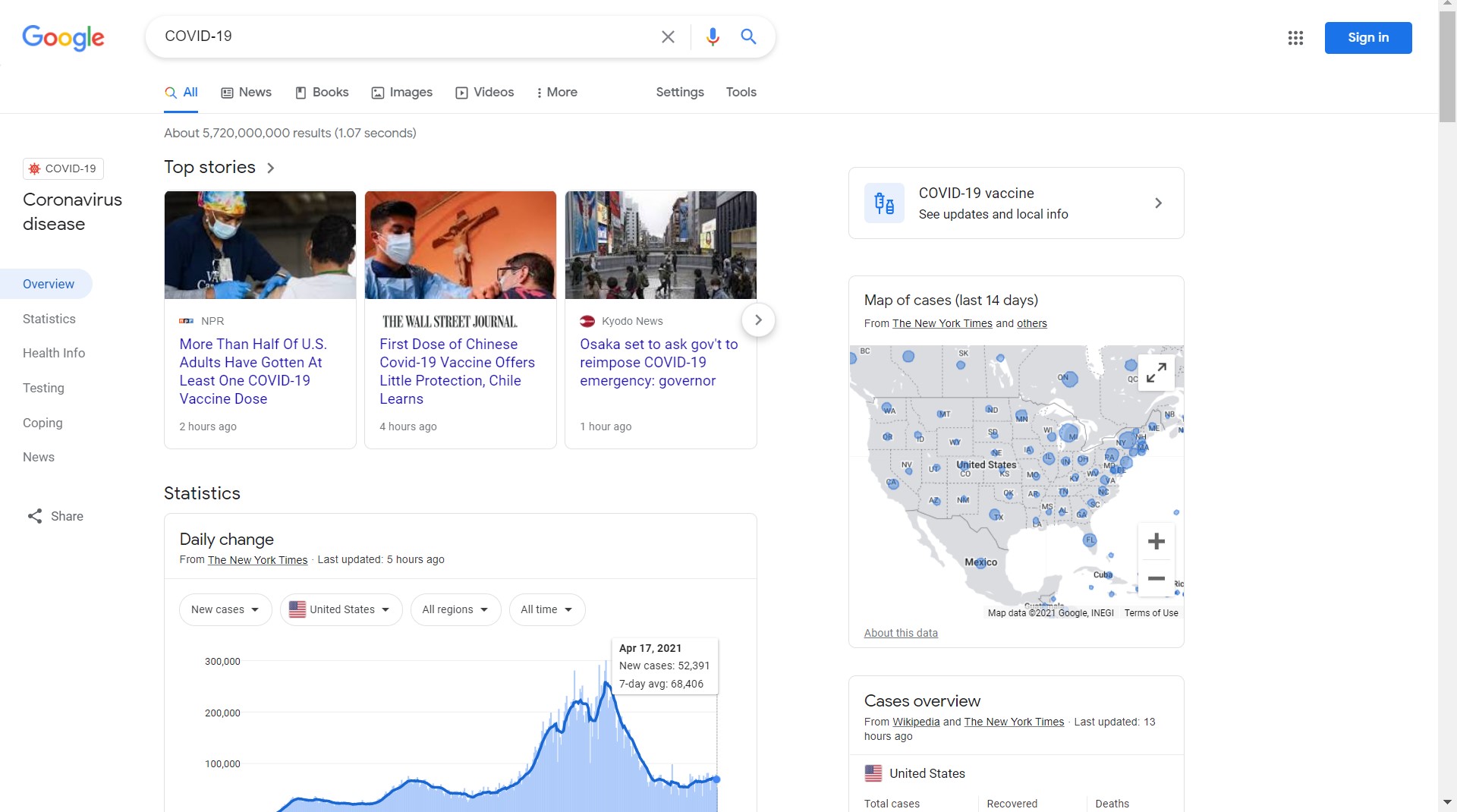Open the Google apps grid
This screenshot has width=1457, height=812.
pos(1295,38)
